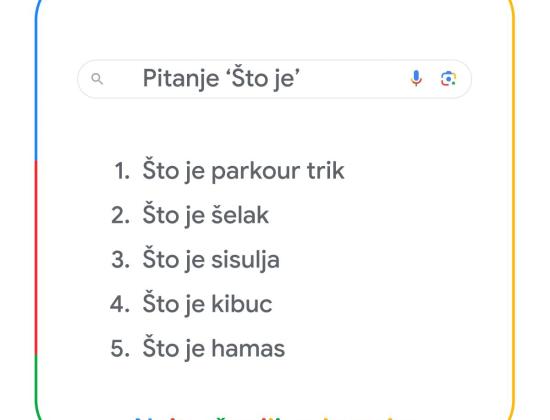Viewport: 550px width, 420px height.
Task: Click the search text Pitanje 'Što je'
Action: click(x=221, y=79)
